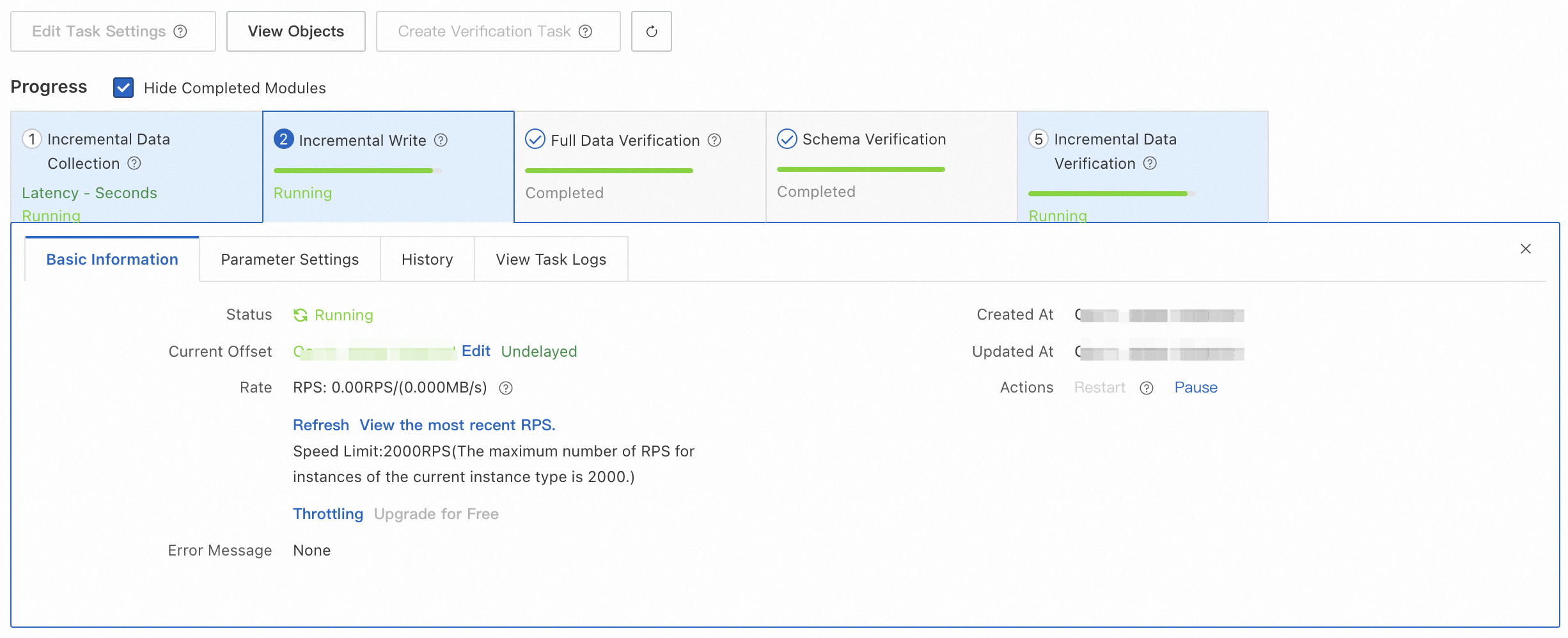The image size is (1568, 638).
Task: Click Edit link next to Current Offset
Action: tap(476, 351)
